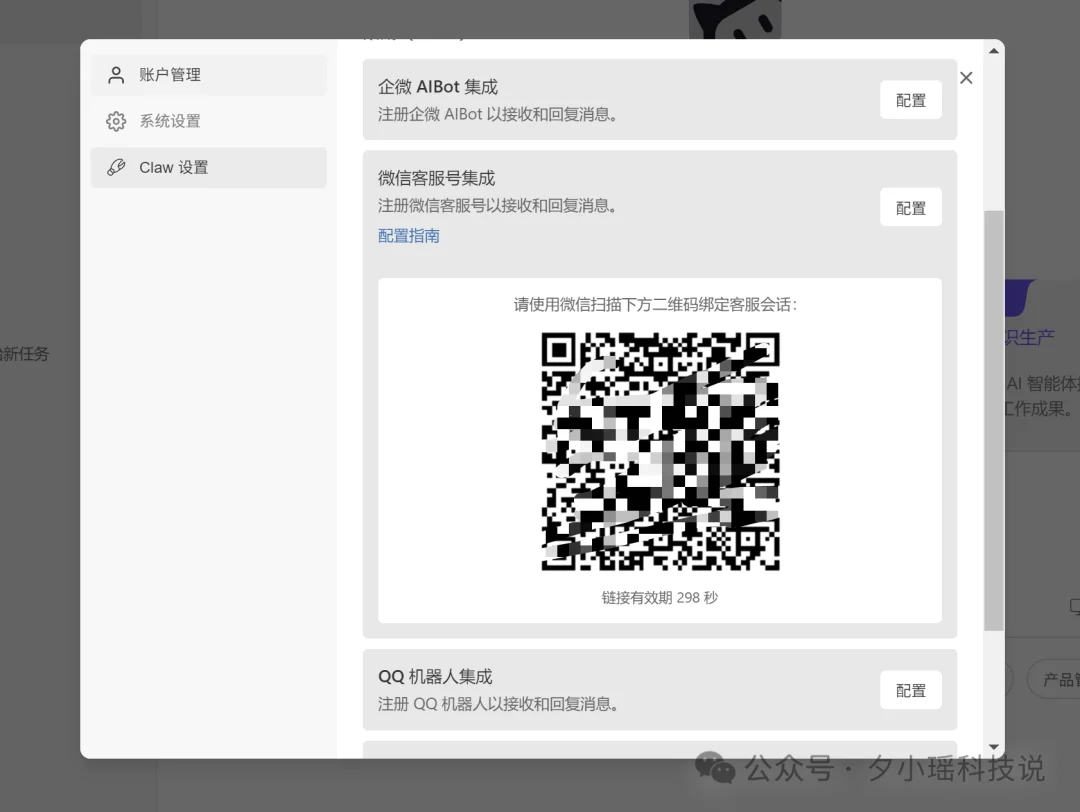
Task: Click the gear icon next to 系统设置
Action: click(116, 121)
